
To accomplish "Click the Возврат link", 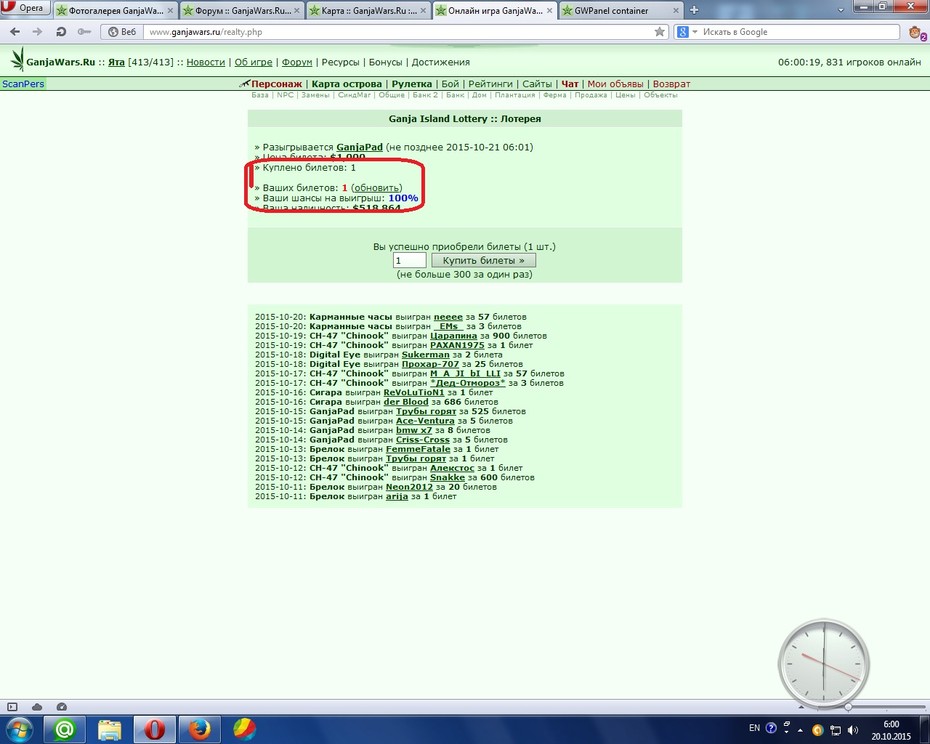I will [x=671, y=84].
